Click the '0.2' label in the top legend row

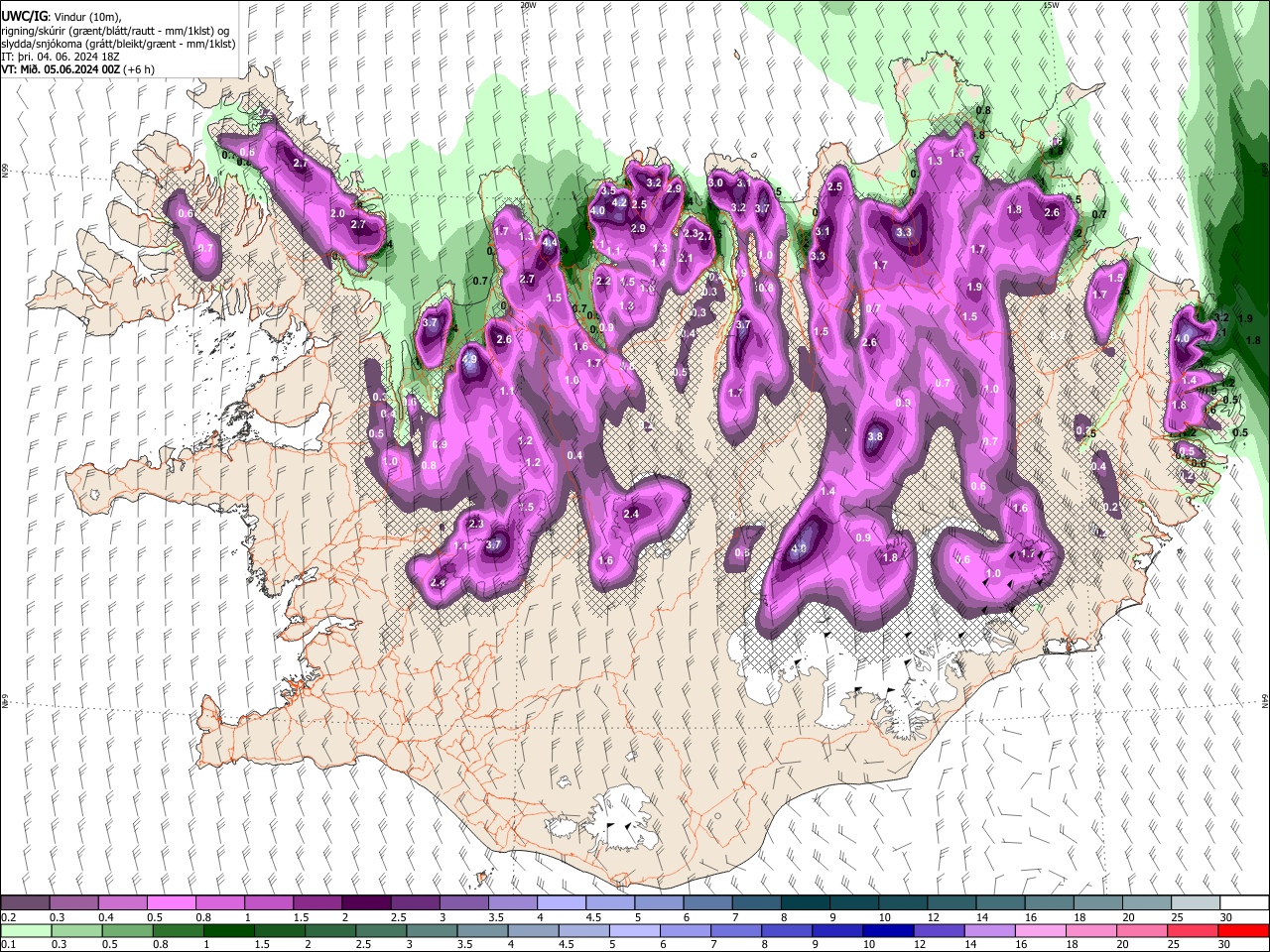pyautogui.click(x=8, y=917)
